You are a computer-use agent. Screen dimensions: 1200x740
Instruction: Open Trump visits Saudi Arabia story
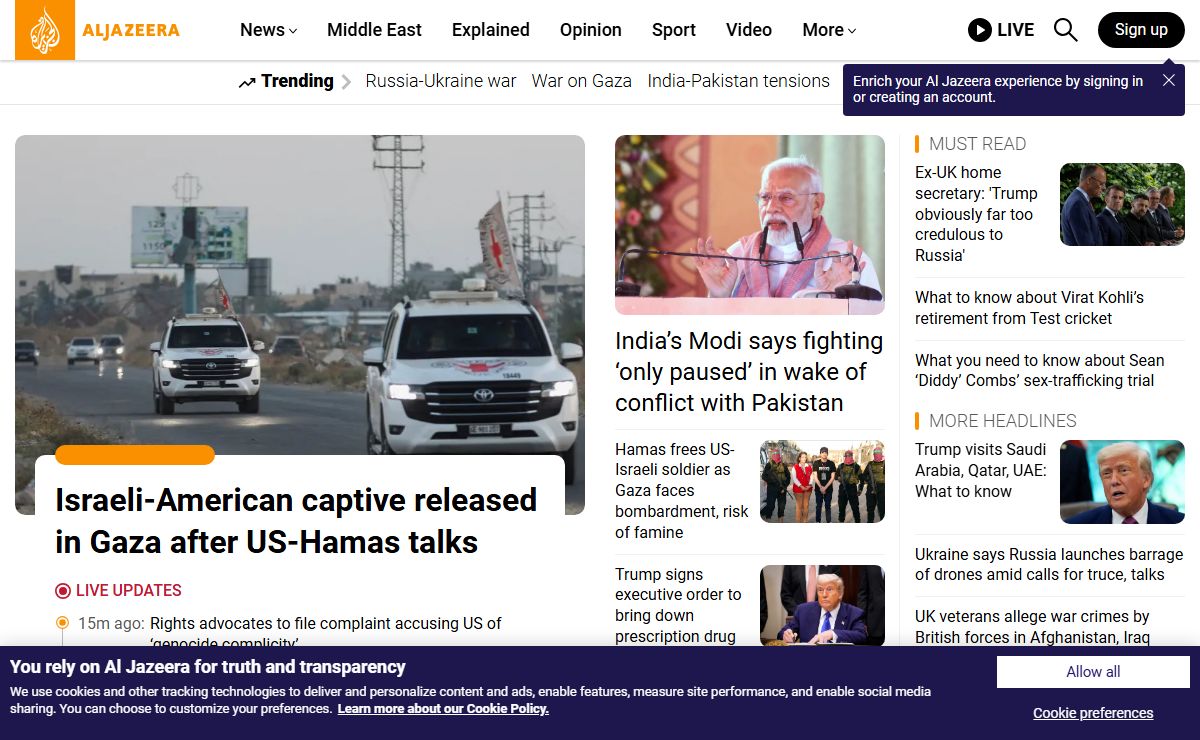981,470
